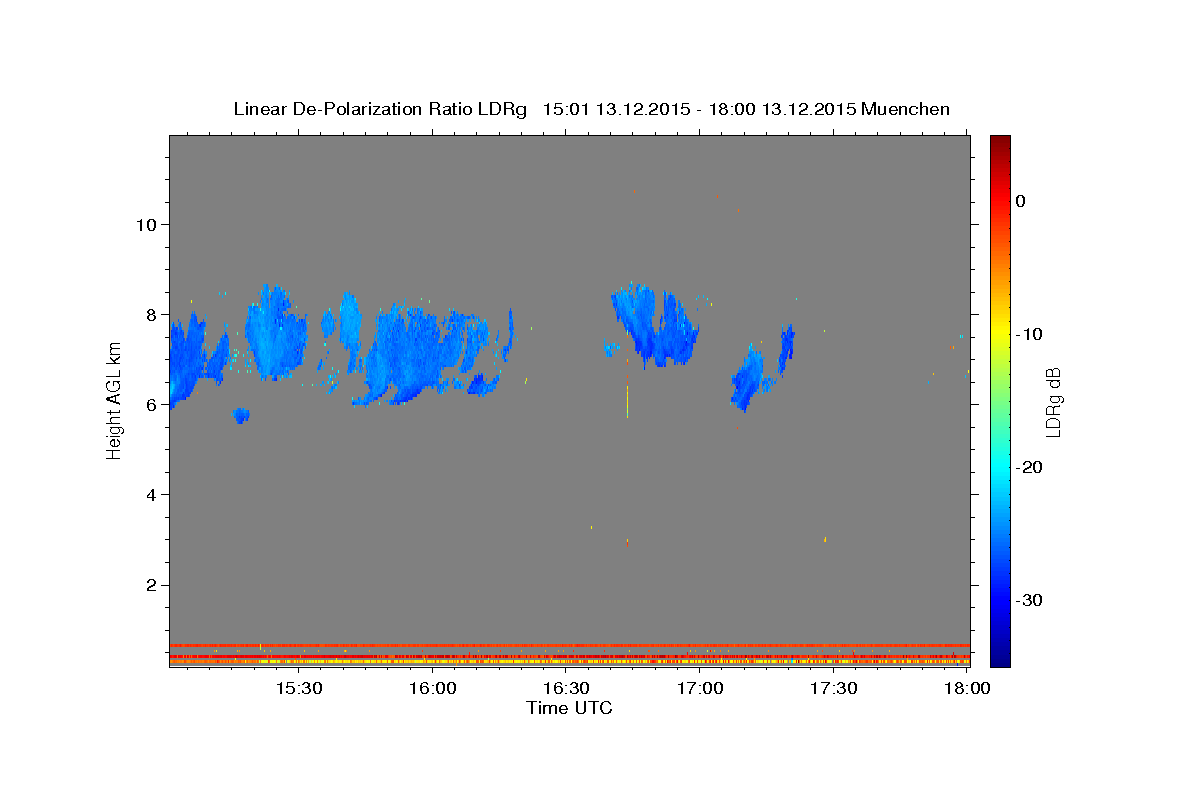Click the colorbar value label -10
This screenshot has width=1200, height=800.
1029,334
